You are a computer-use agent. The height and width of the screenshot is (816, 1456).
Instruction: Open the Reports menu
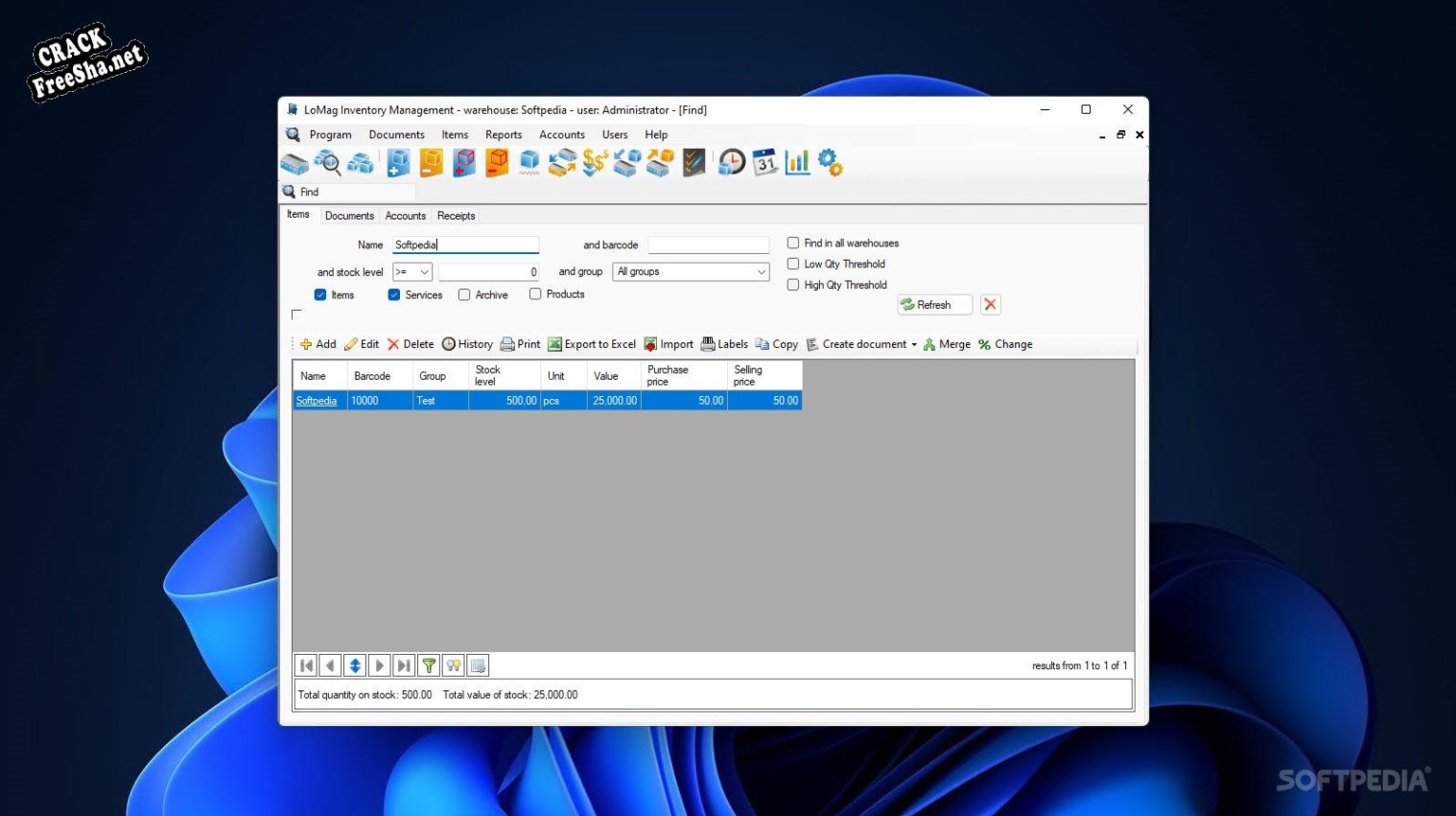[x=503, y=135]
